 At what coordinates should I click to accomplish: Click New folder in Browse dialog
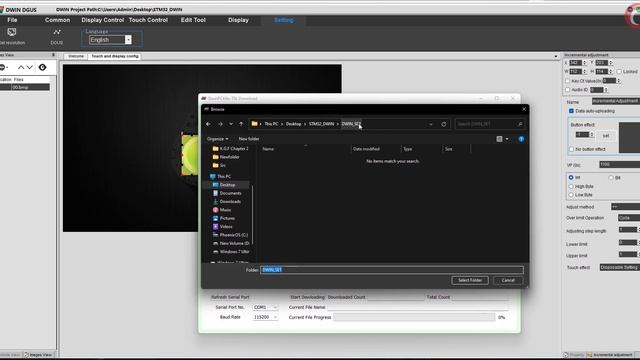[249, 139]
